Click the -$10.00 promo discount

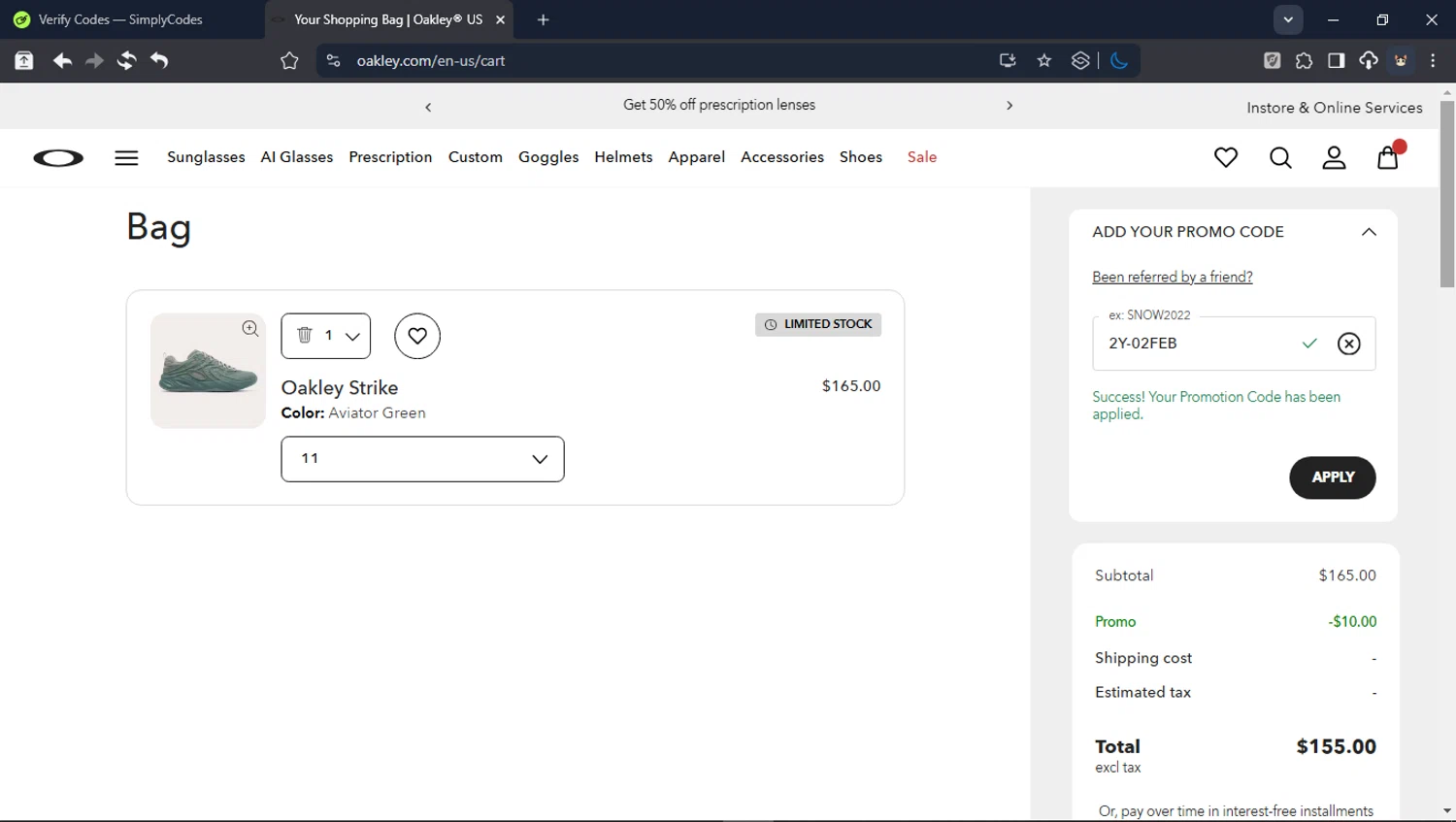pyautogui.click(x=1352, y=622)
